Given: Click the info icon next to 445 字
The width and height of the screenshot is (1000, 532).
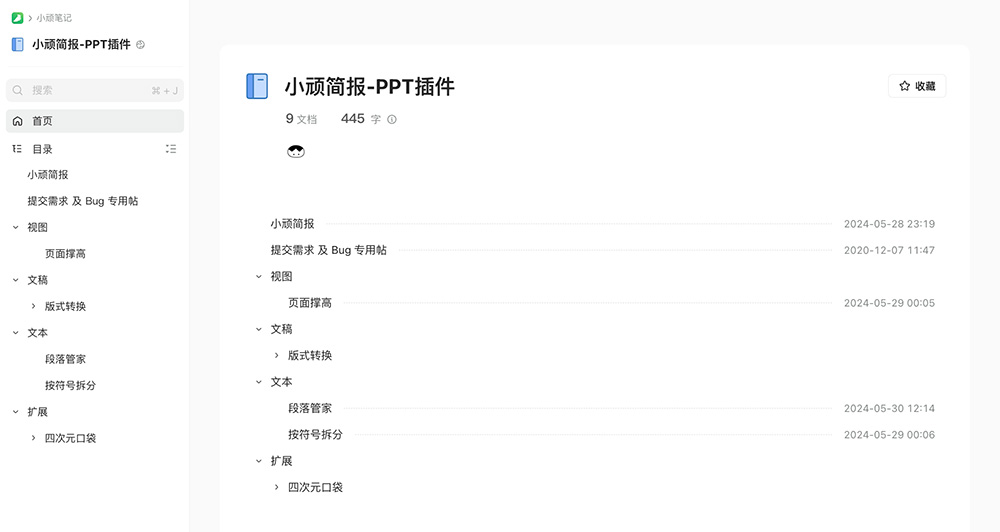Looking at the screenshot, I should pyautogui.click(x=392, y=119).
